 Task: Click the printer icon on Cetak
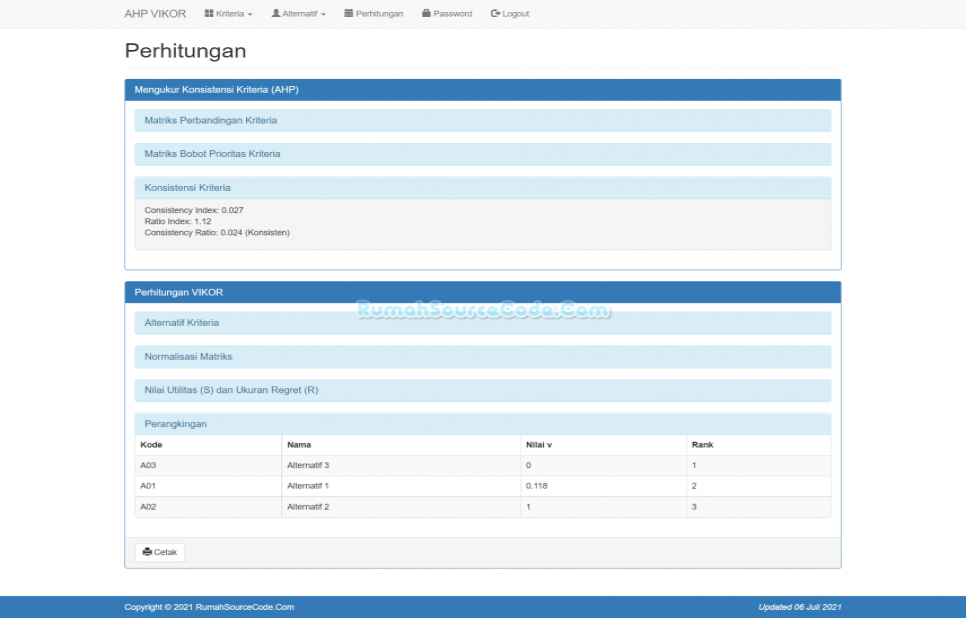point(147,552)
